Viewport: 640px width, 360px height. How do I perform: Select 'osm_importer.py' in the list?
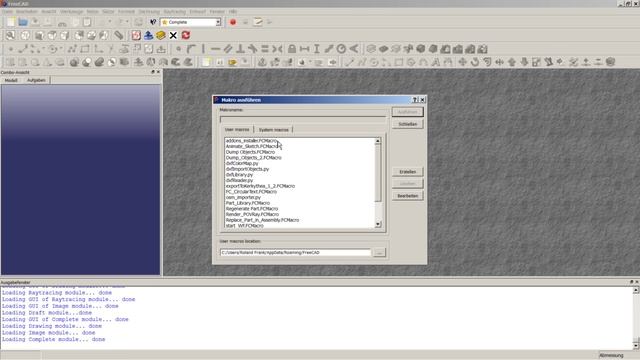coord(243,198)
